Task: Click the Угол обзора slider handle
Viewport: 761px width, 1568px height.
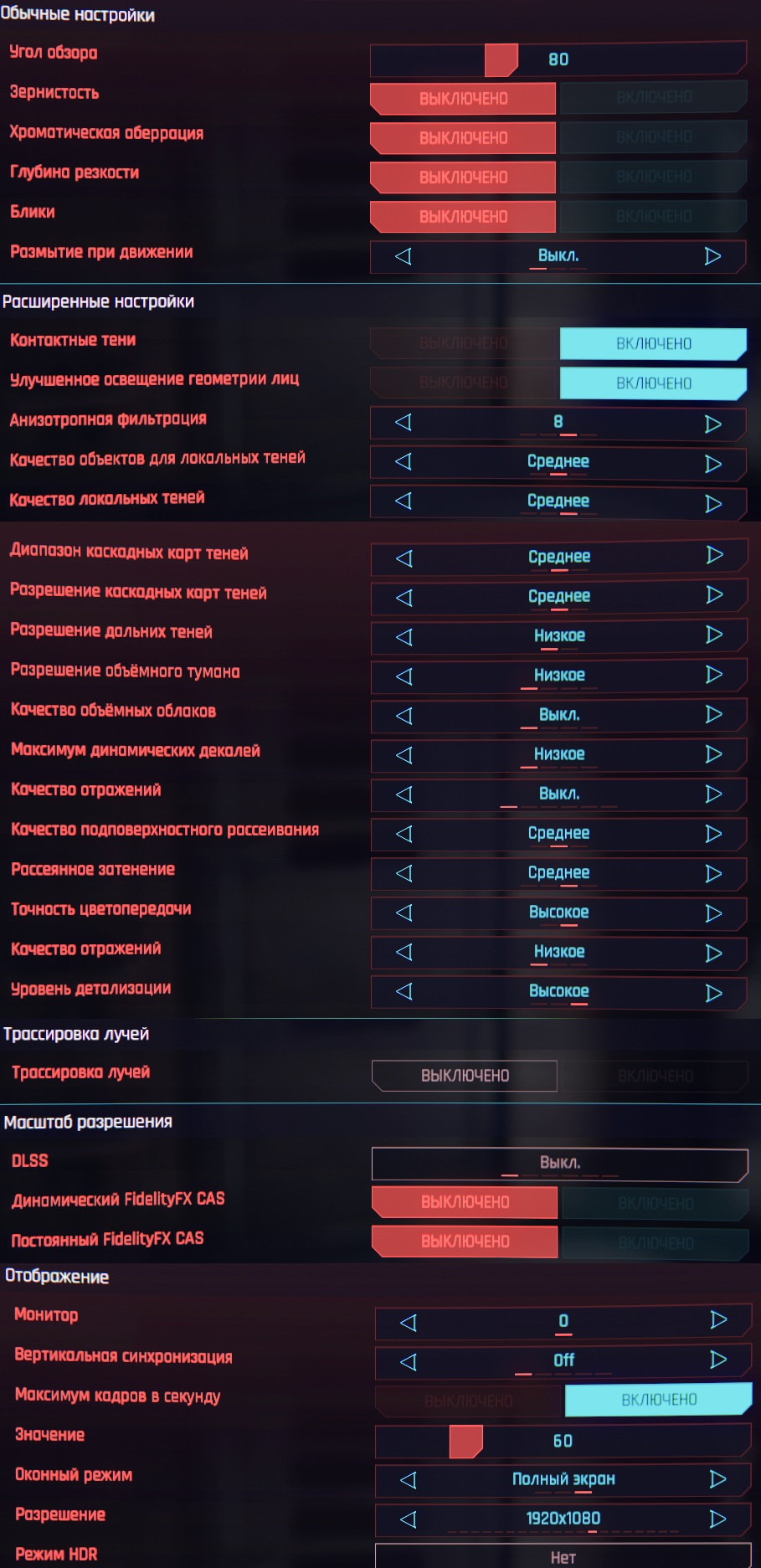Action: [501, 59]
